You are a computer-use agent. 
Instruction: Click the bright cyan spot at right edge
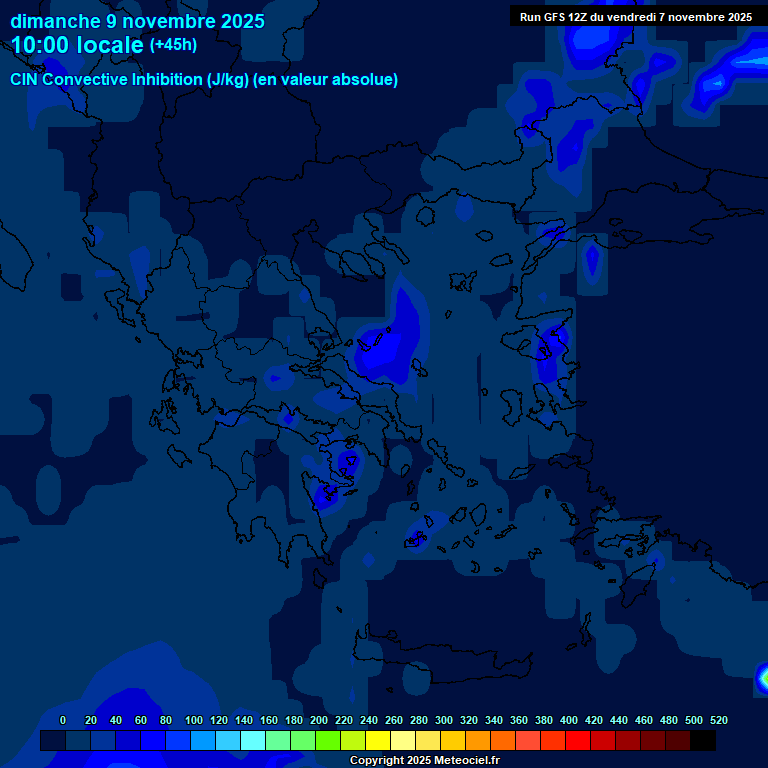pos(763,679)
